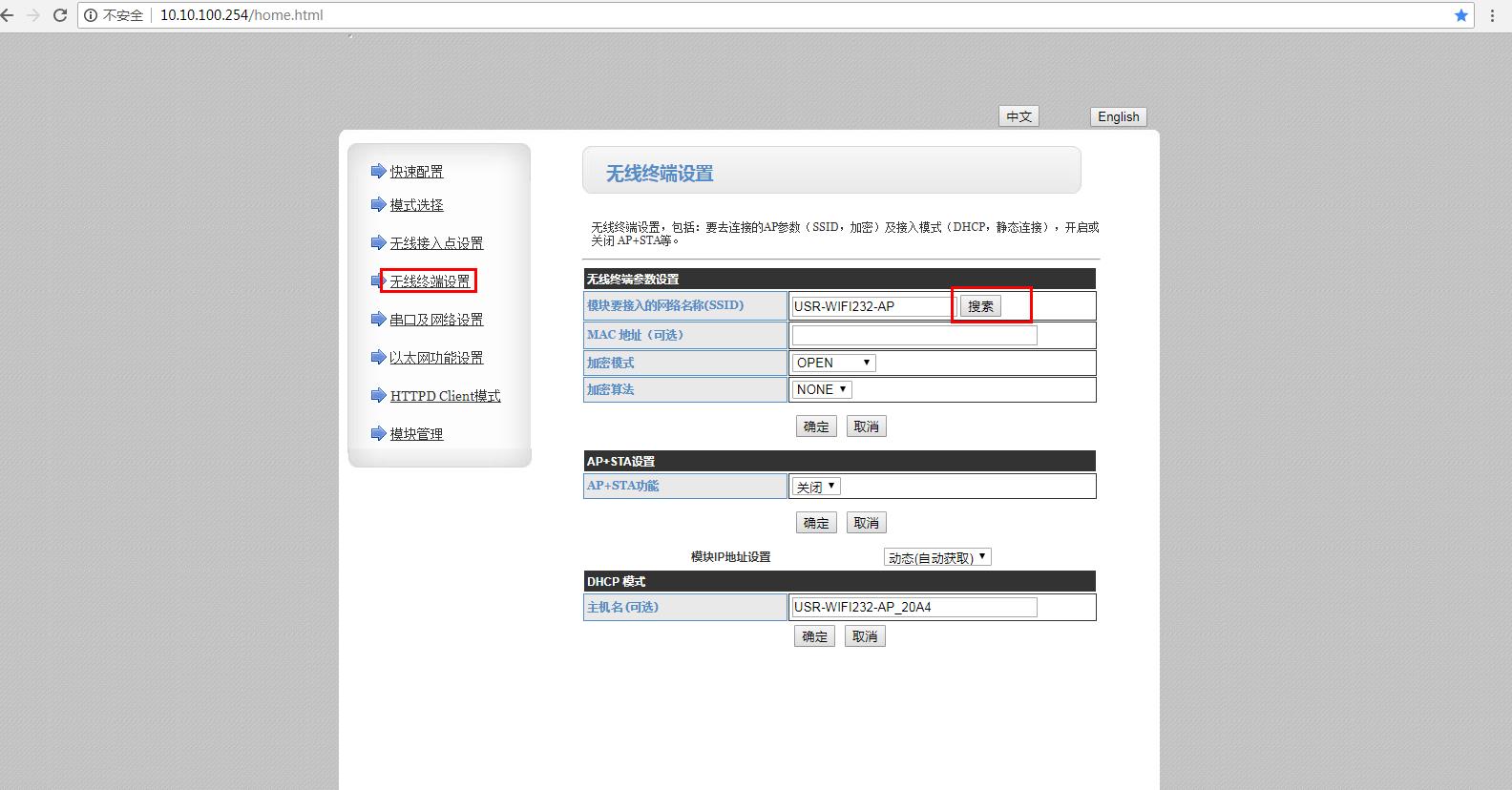Click the 主机名 input field

(x=913, y=607)
